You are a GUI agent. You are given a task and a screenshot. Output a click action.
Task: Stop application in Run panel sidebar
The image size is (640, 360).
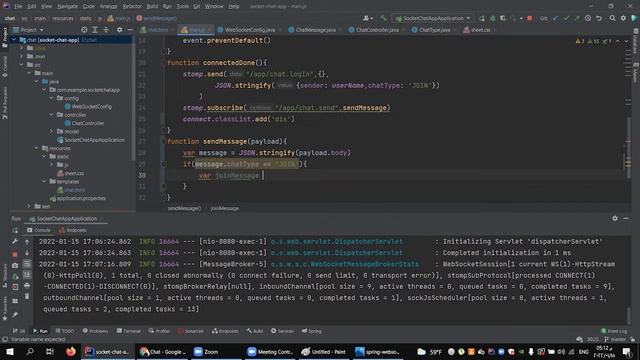click(x=15, y=254)
